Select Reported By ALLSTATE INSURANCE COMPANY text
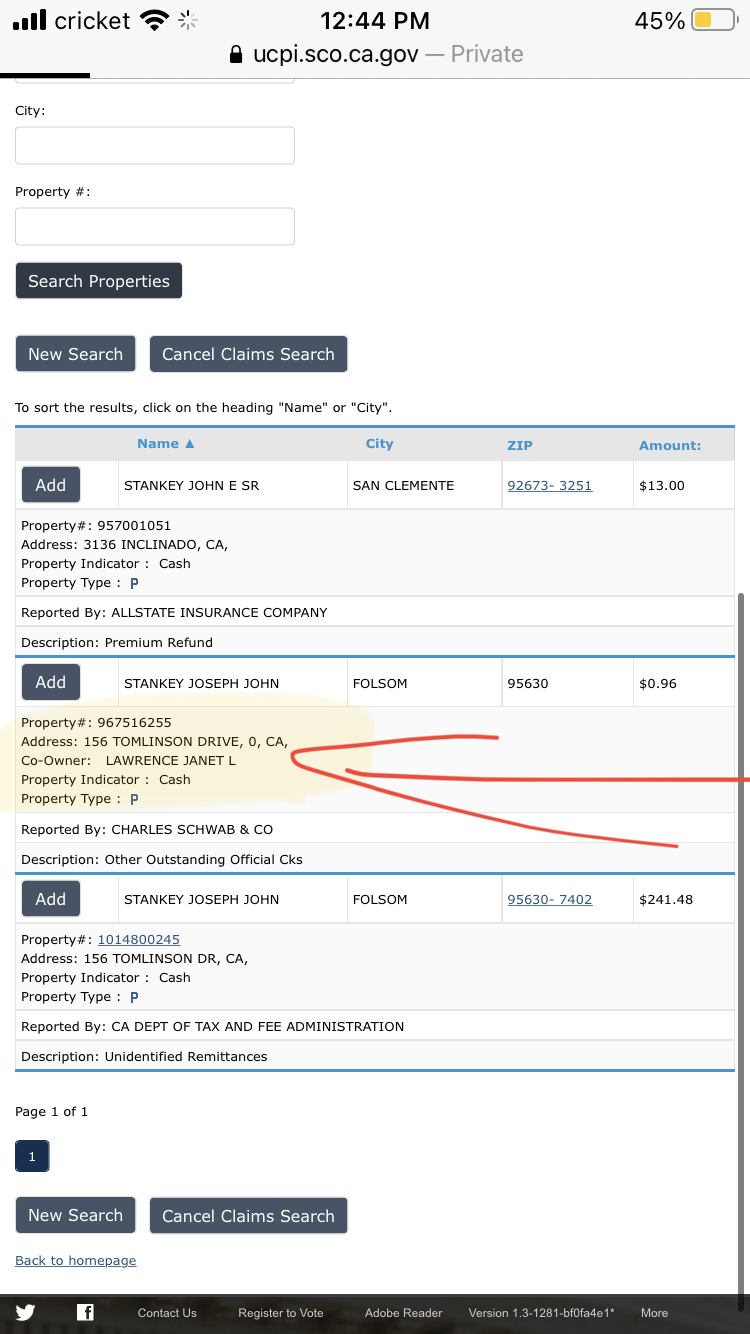This screenshot has width=750, height=1334. pyautogui.click(x=174, y=612)
